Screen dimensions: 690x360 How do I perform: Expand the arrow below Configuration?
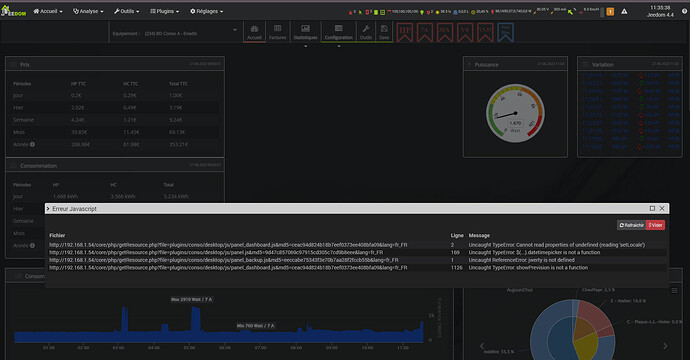(338, 46)
